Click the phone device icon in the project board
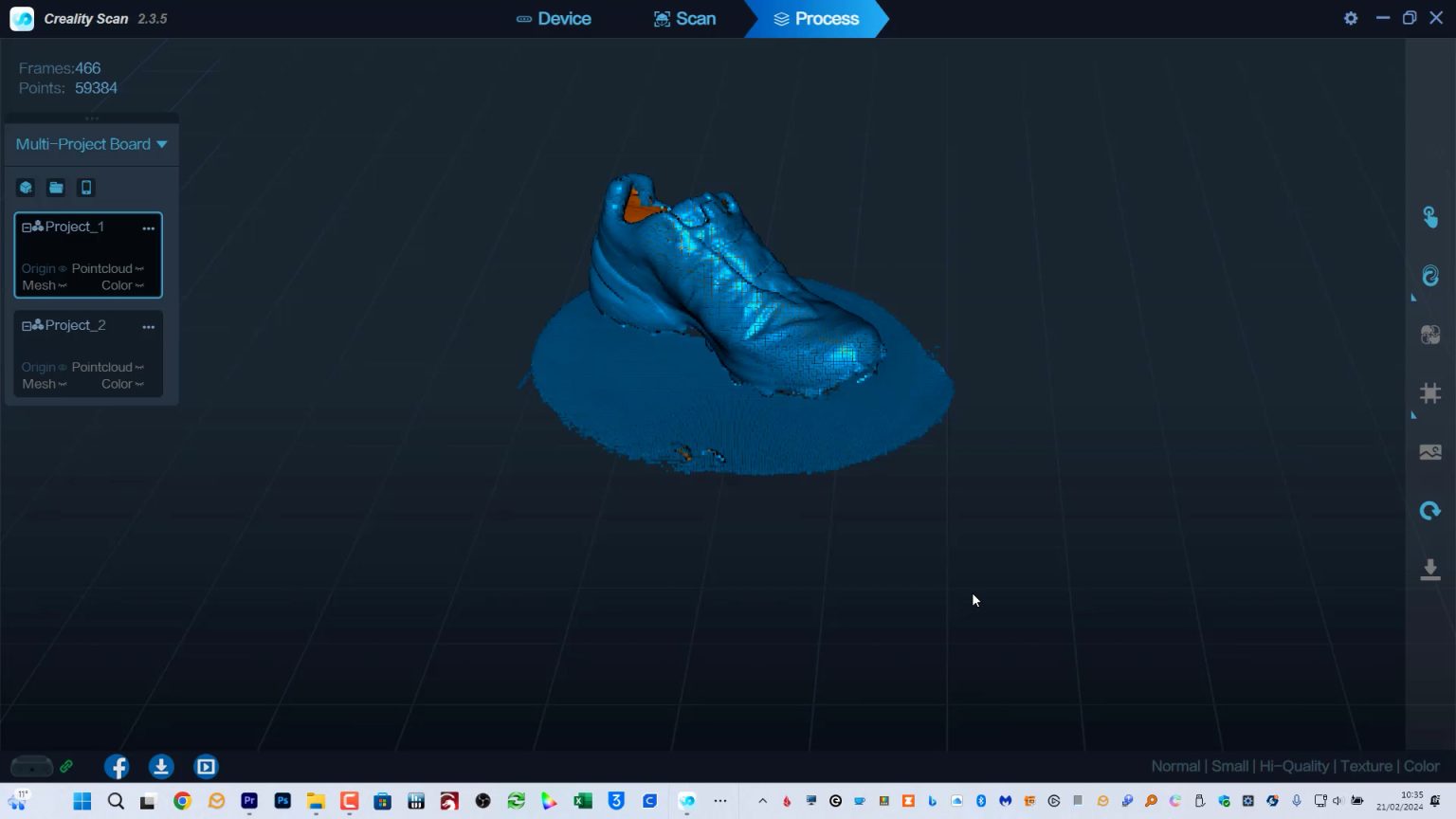Image resolution: width=1456 pixels, height=819 pixels. click(x=86, y=188)
